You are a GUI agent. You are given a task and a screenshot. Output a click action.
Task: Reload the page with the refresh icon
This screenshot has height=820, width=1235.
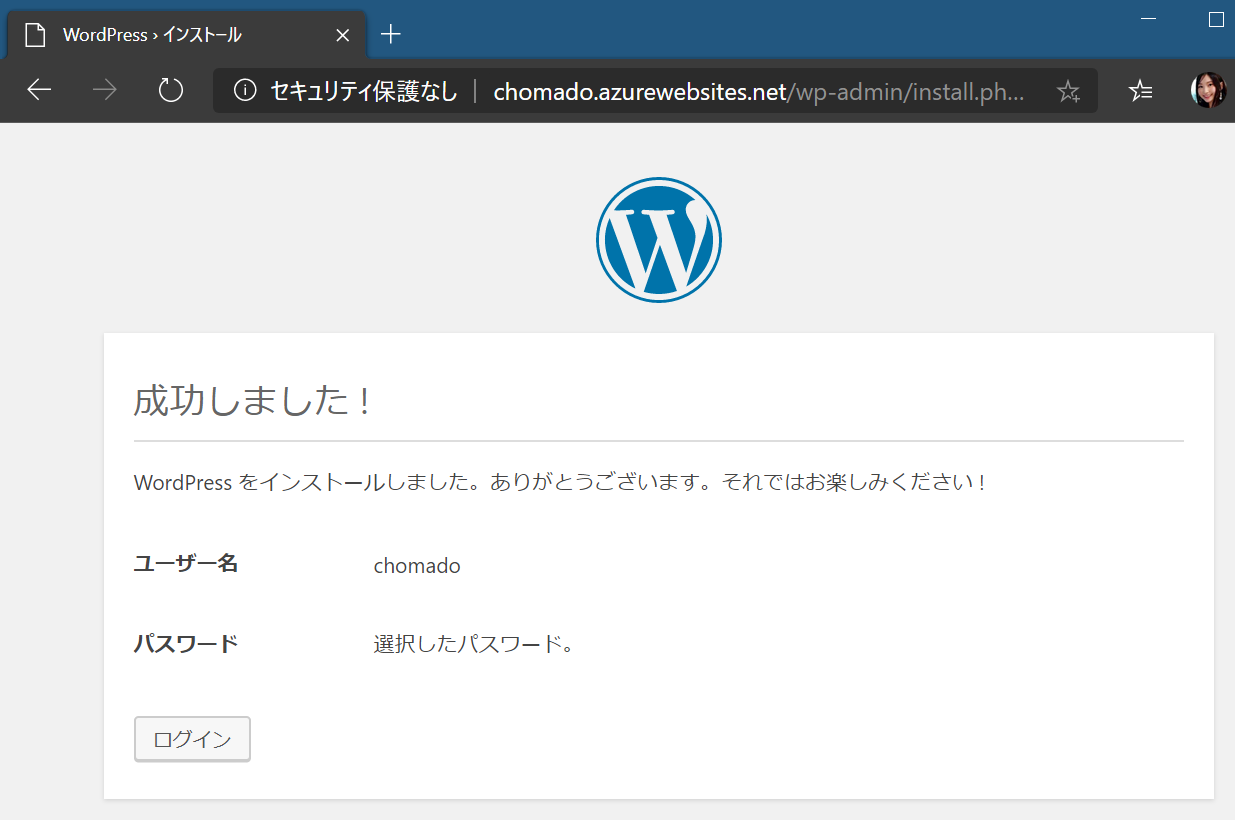click(x=171, y=91)
